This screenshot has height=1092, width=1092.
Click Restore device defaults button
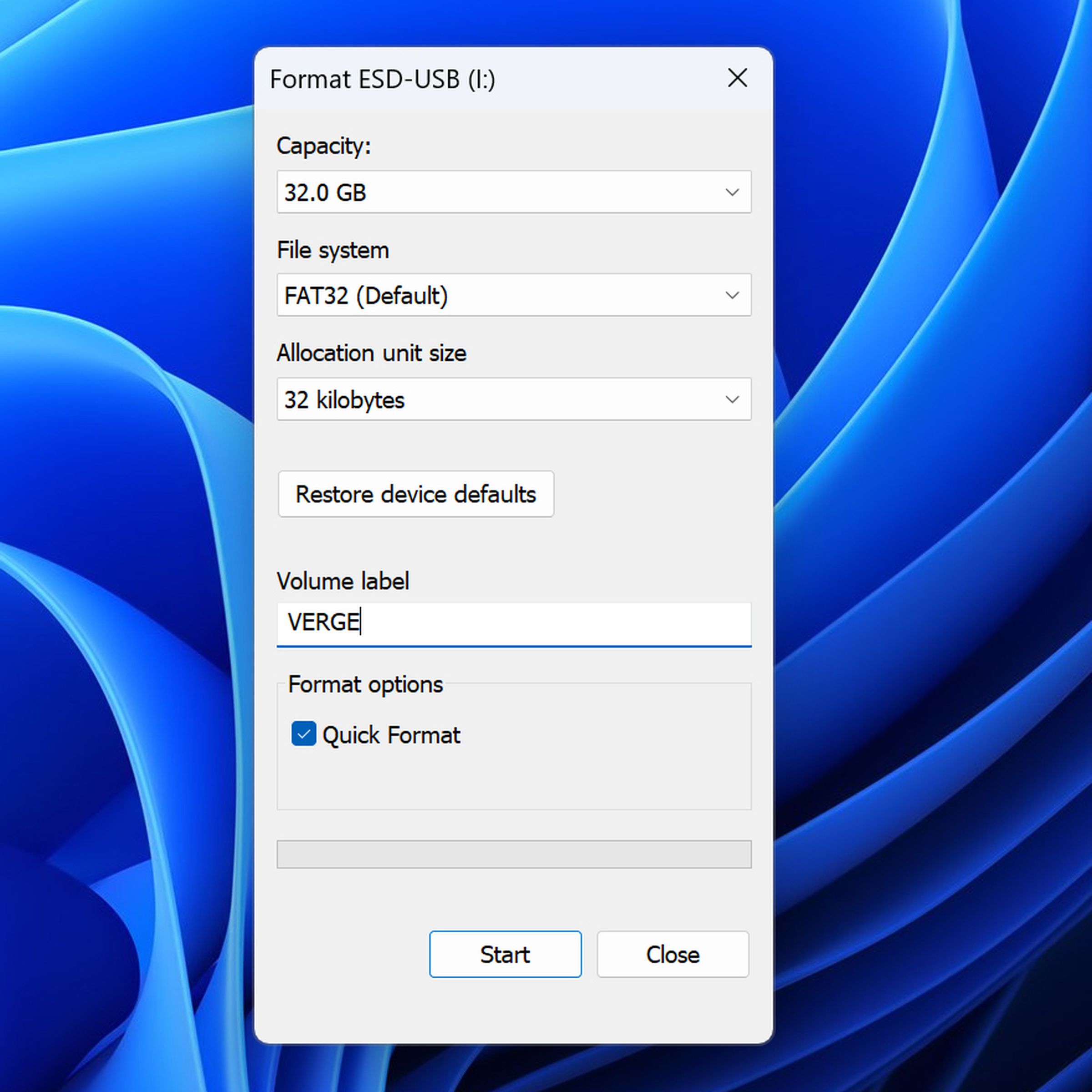pos(416,494)
